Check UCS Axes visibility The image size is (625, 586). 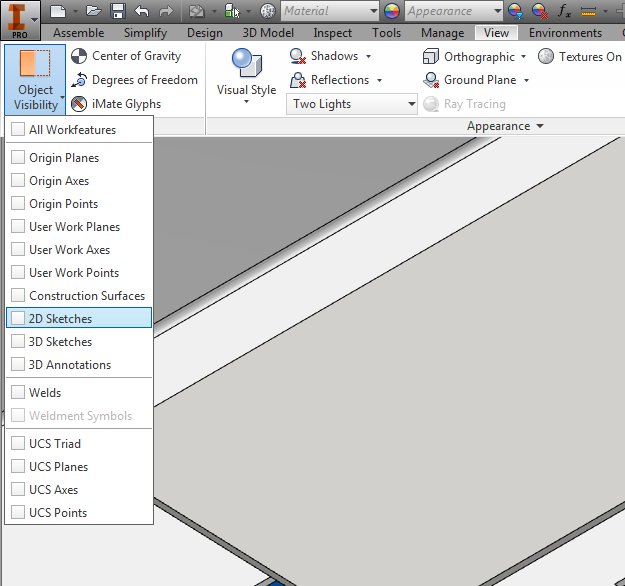[18, 489]
